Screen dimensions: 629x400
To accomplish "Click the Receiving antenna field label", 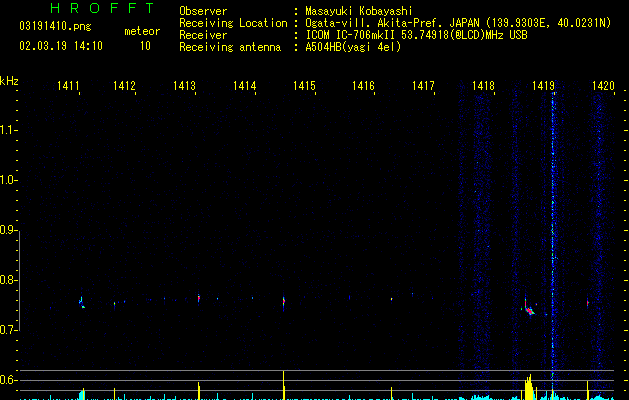I will pos(230,47).
